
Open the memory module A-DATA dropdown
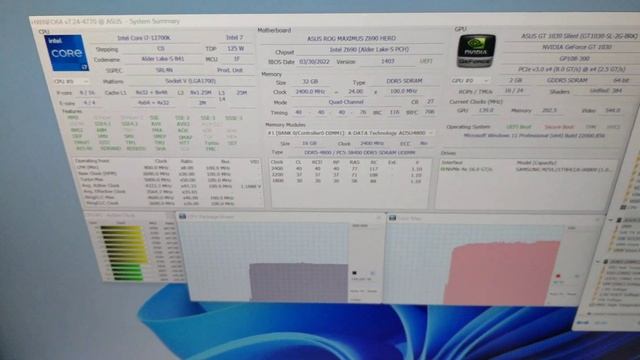[x=350, y=133]
